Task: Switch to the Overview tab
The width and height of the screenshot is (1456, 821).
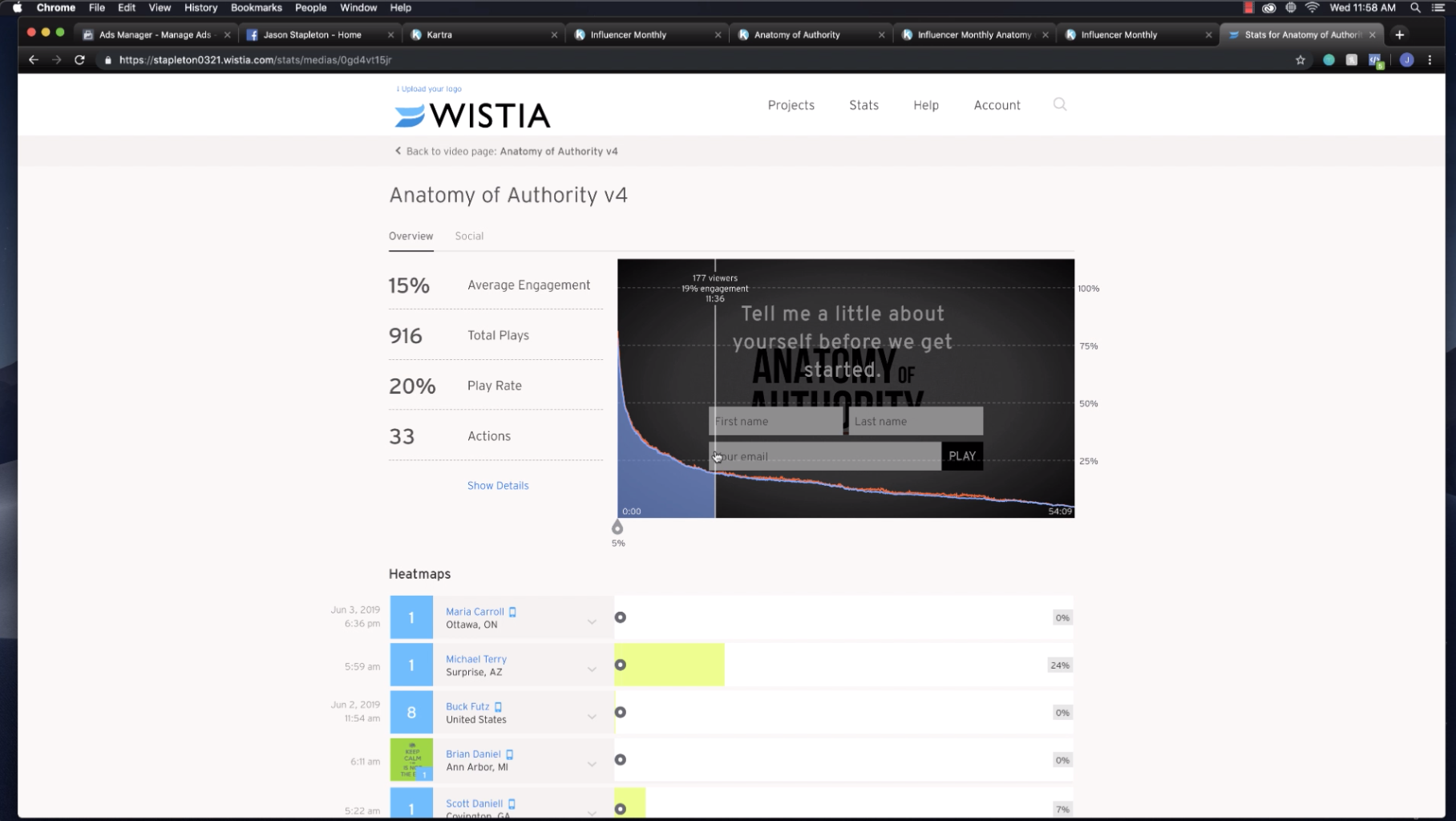Action: click(411, 236)
